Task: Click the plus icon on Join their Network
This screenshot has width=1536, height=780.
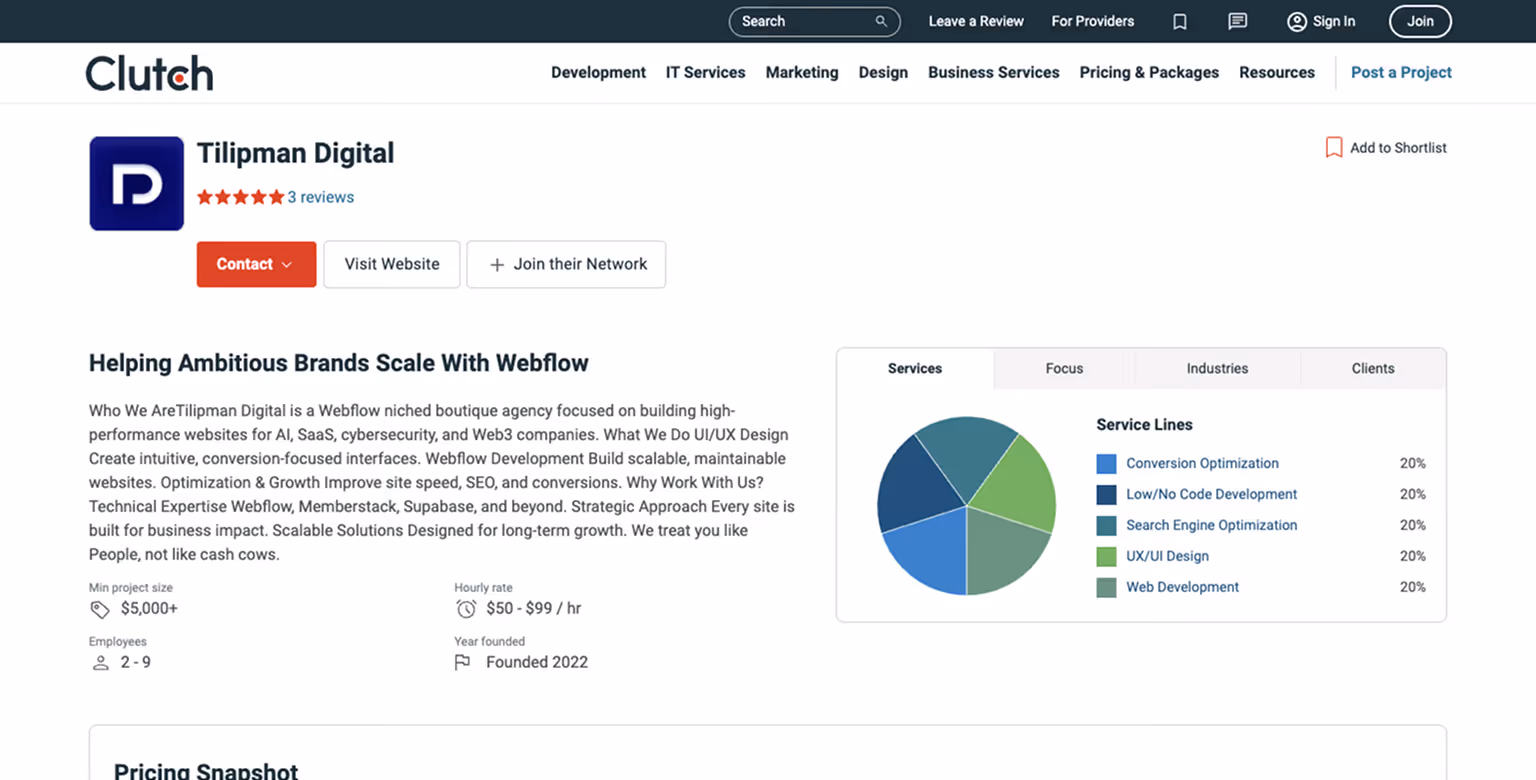Action: coord(496,264)
